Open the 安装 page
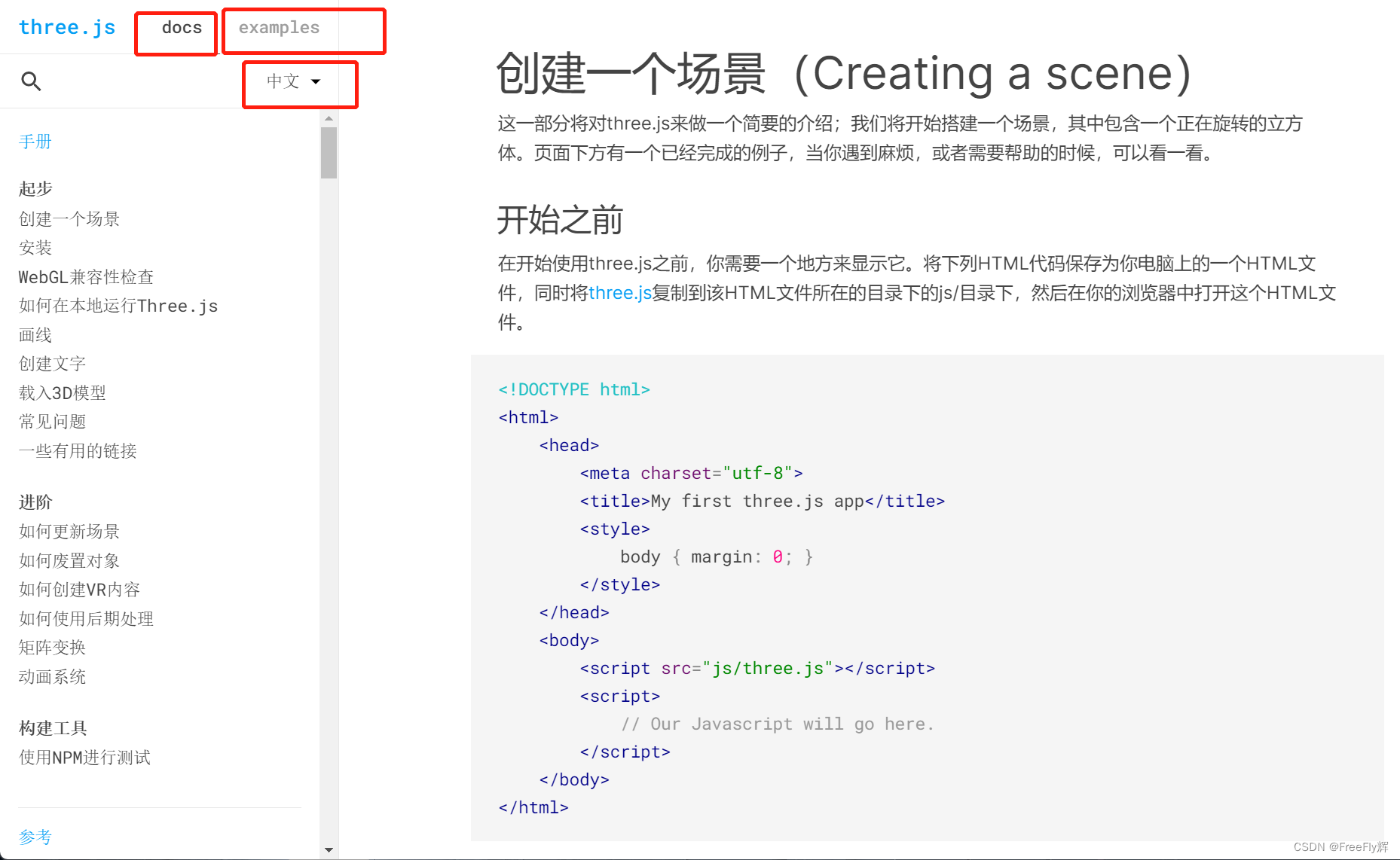This screenshot has height=860, width=1400. click(35, 248)
